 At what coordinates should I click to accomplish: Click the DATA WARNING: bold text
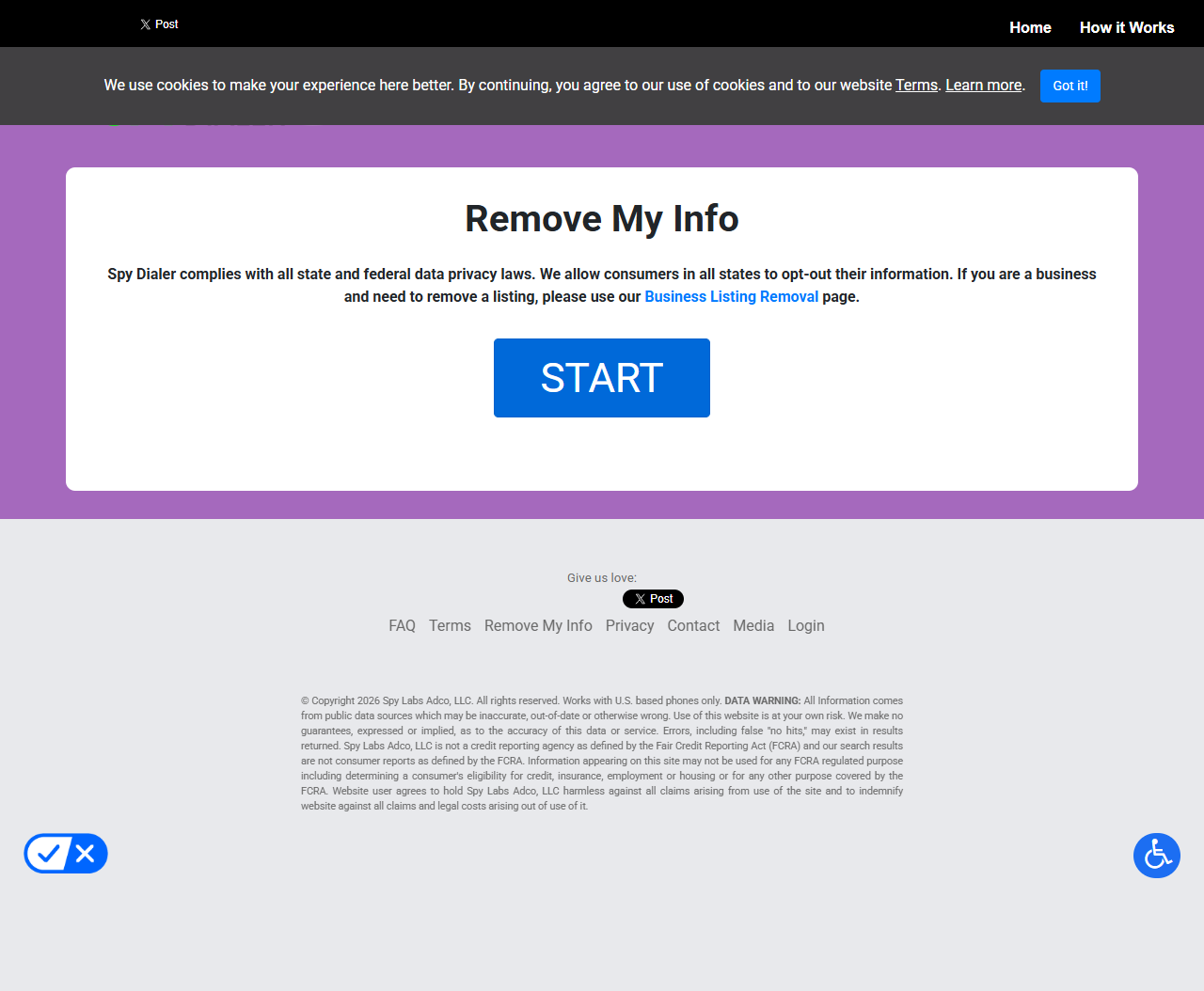coord(762,700)
